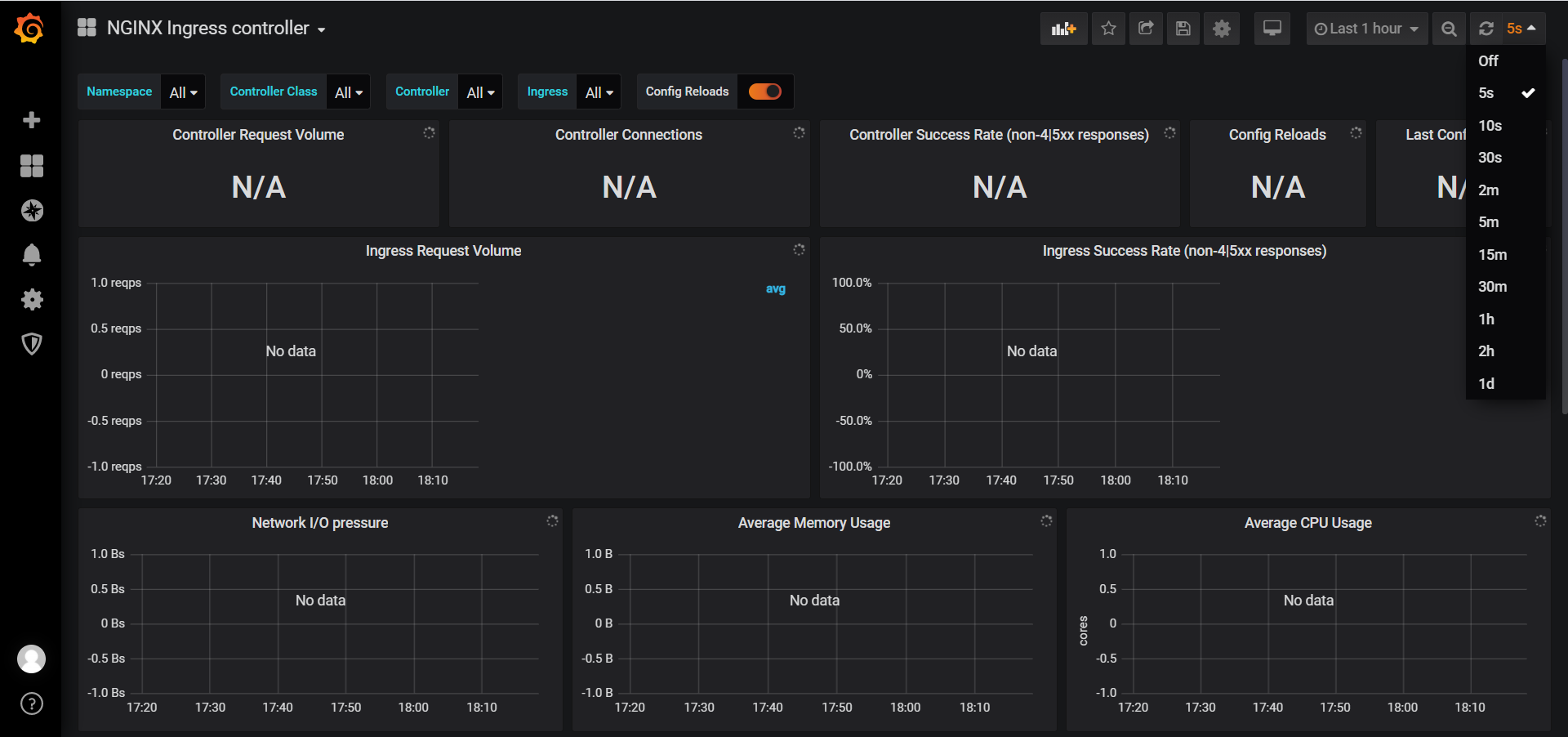The image size is (1568, 737).
Task: Refresh dashboard with circular arrows icon
Action: [x=1486, y=29]
